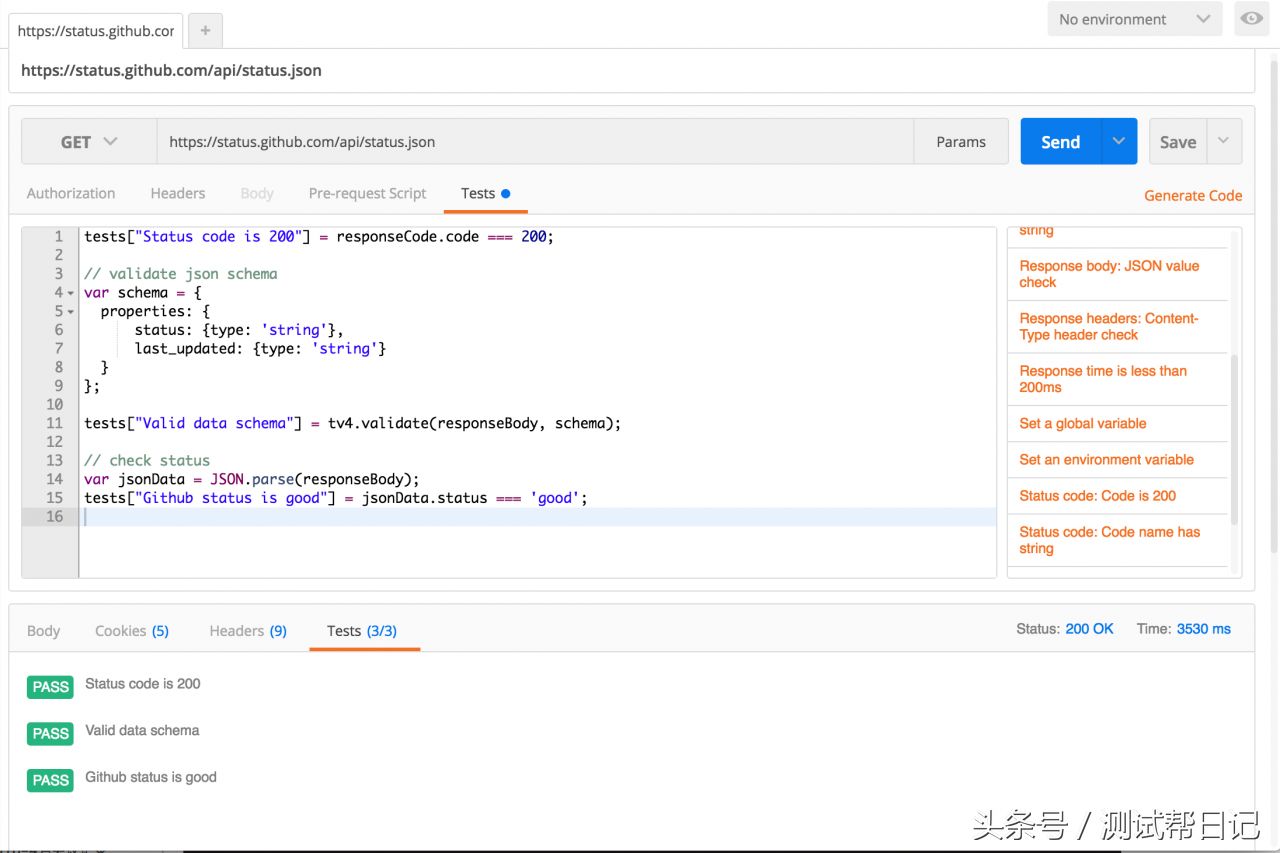
Task: Expand Save button dropdown arrow
Action: tap(1224, 142)
